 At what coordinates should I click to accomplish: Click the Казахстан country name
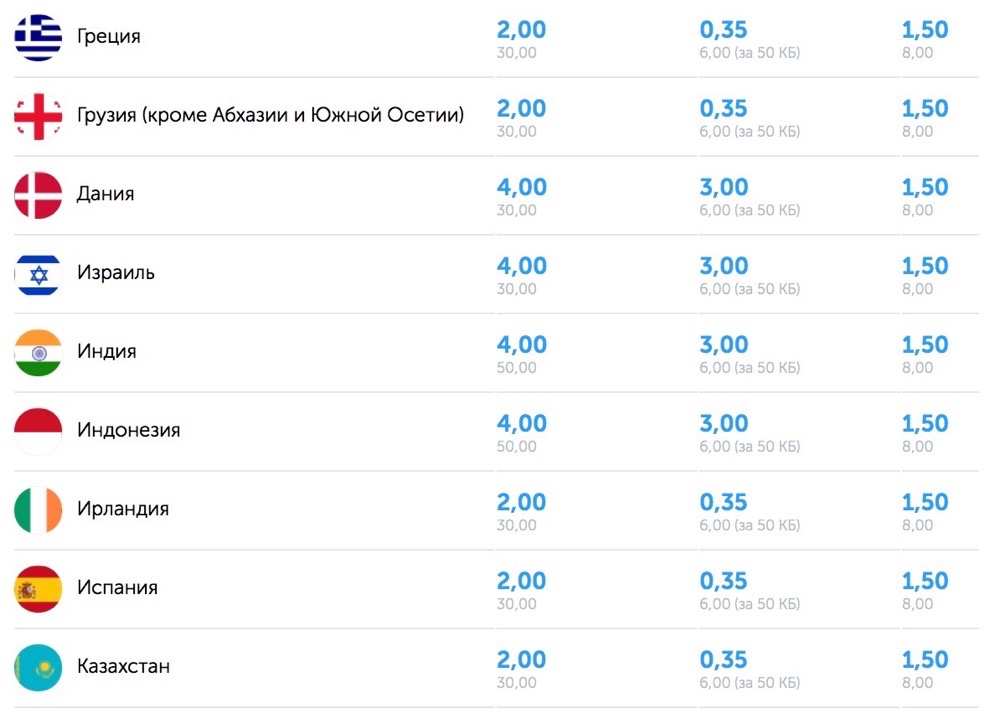click(123, 666)
